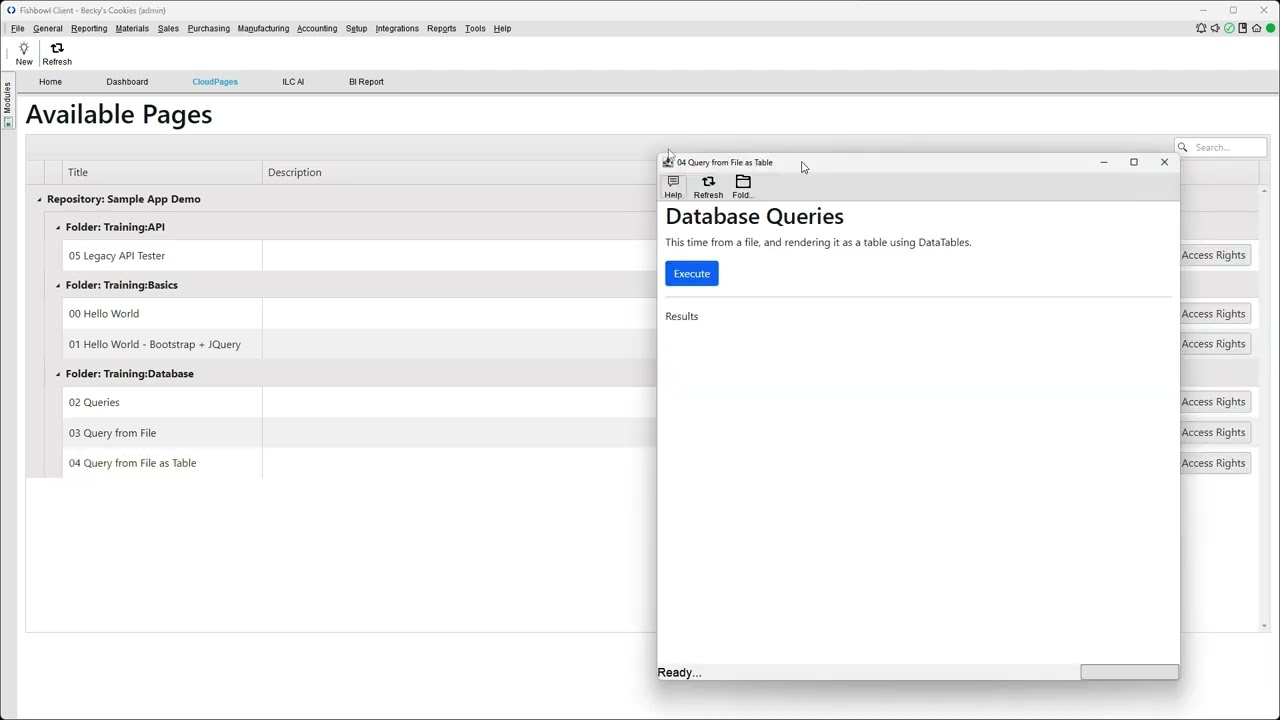Open the Help icon in query window

(x=673, y=181)
